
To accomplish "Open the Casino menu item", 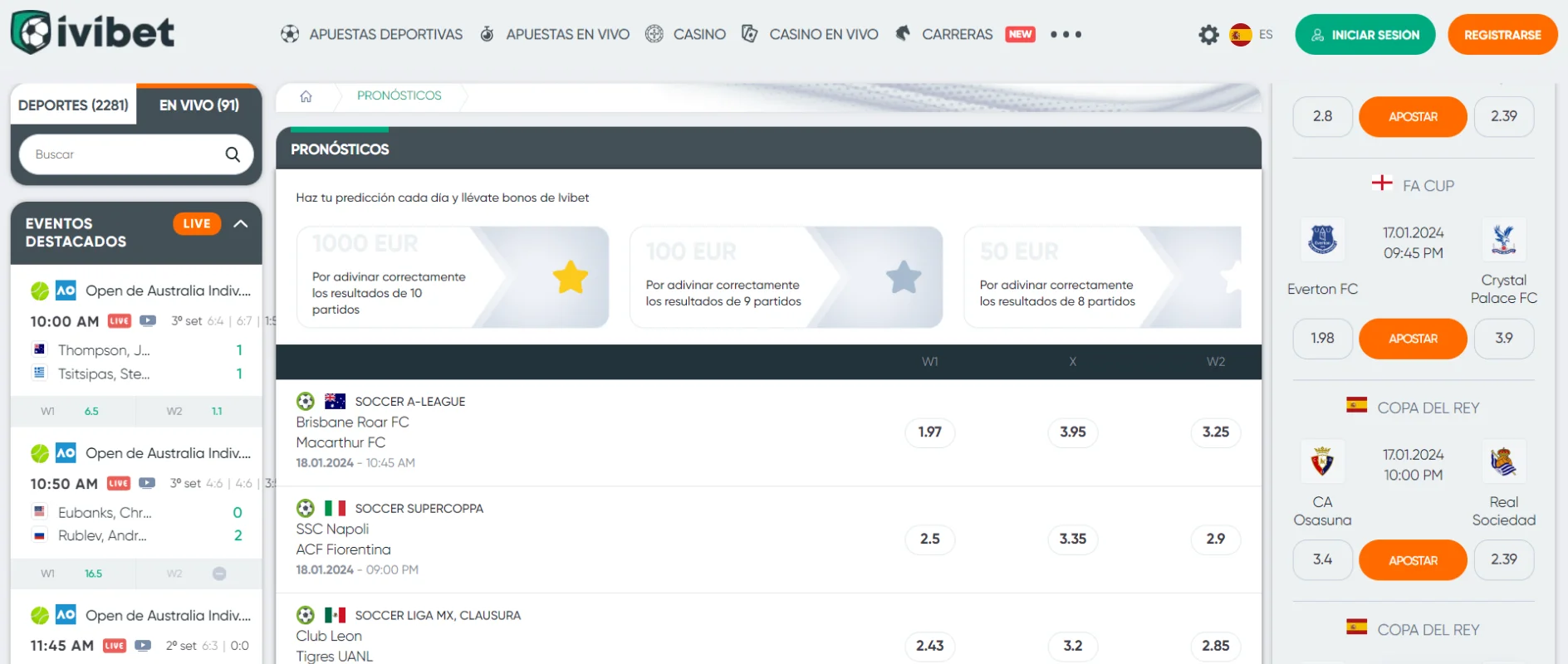I will (x=685, y=34).
